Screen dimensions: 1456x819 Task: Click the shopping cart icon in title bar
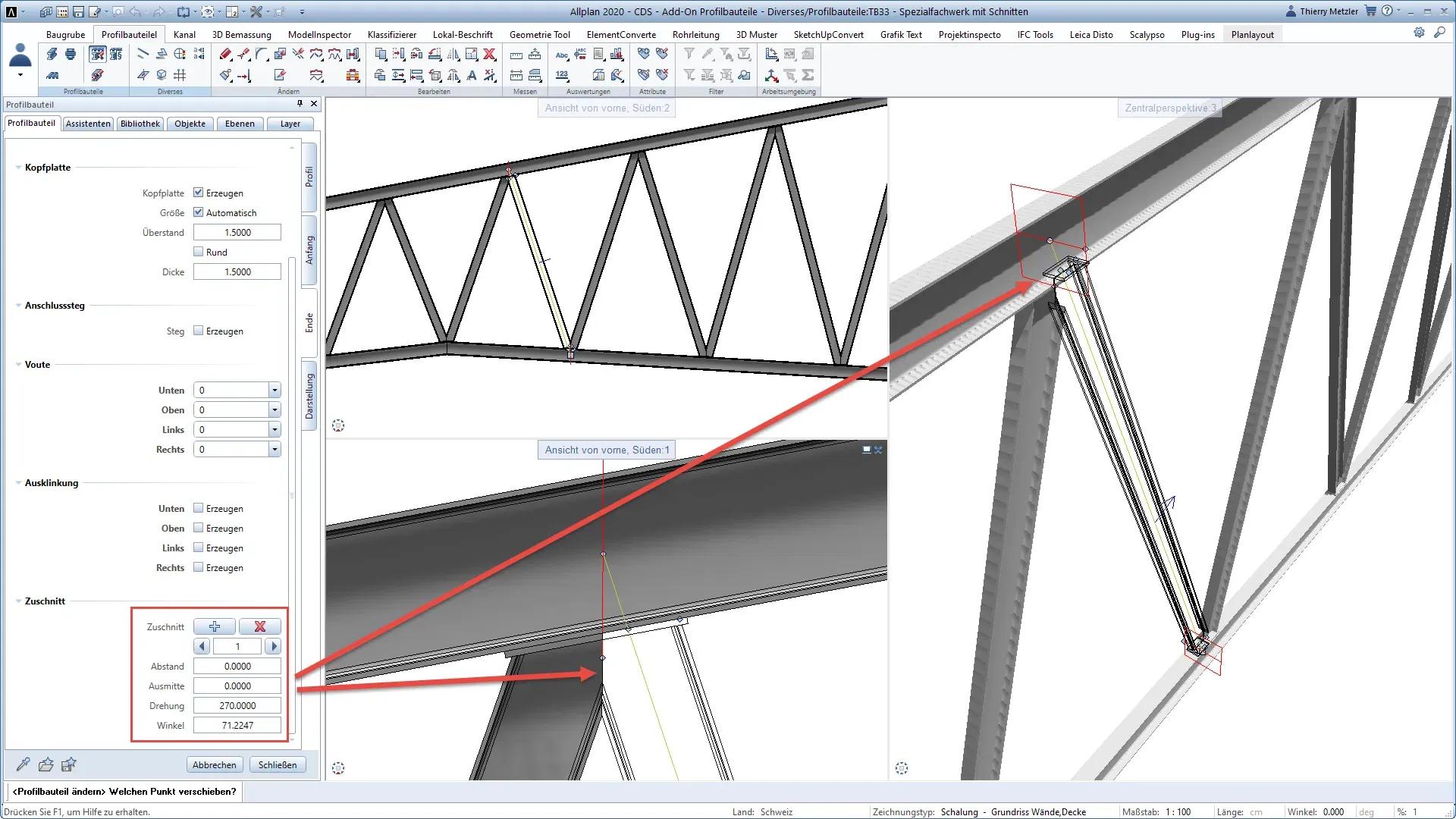pos(1370,11)
